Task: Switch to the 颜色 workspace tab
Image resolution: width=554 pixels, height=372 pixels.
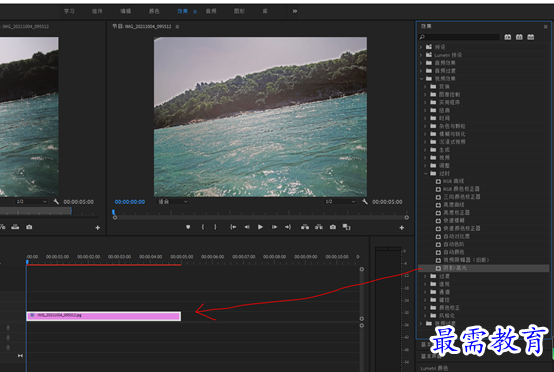Action: (x=154, y=11)
